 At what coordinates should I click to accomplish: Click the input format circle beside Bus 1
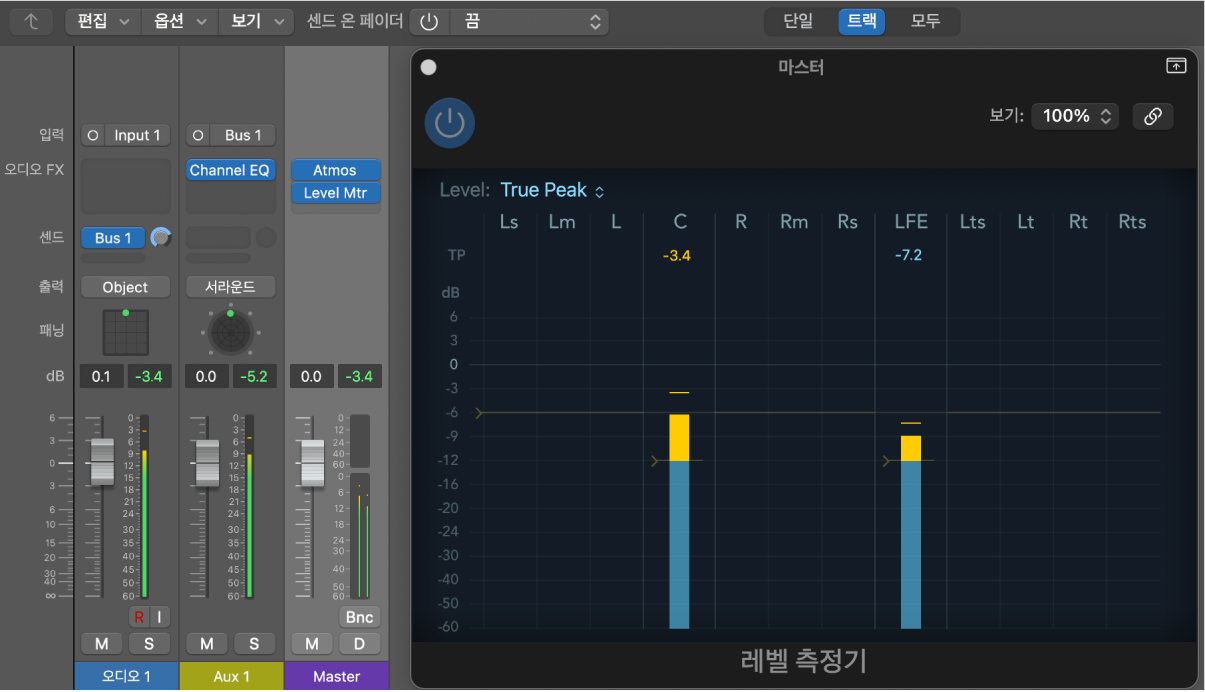(199, 135)
